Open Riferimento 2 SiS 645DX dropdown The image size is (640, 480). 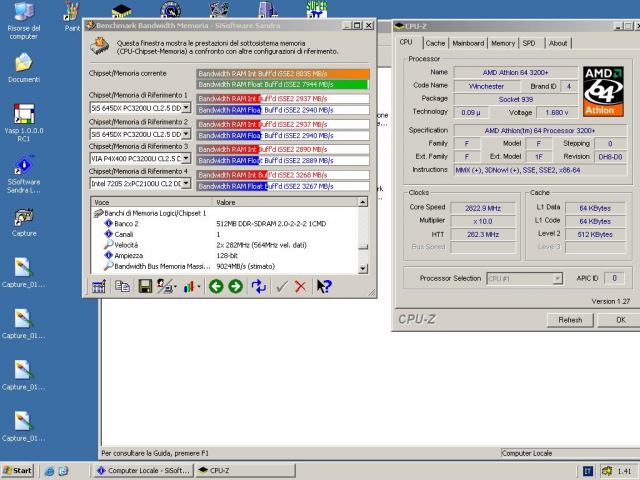click(186, 134)
